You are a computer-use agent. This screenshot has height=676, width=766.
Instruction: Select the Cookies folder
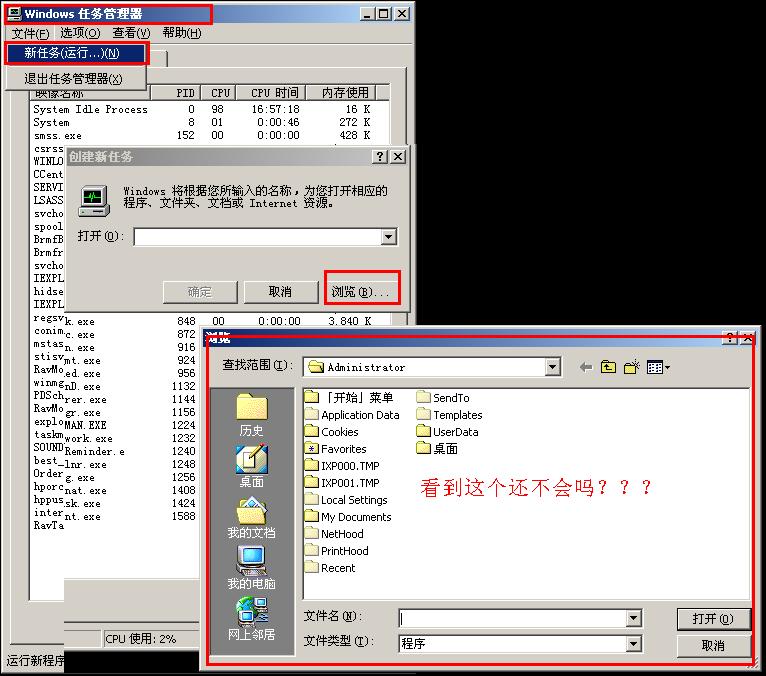(x=332, y=432)
